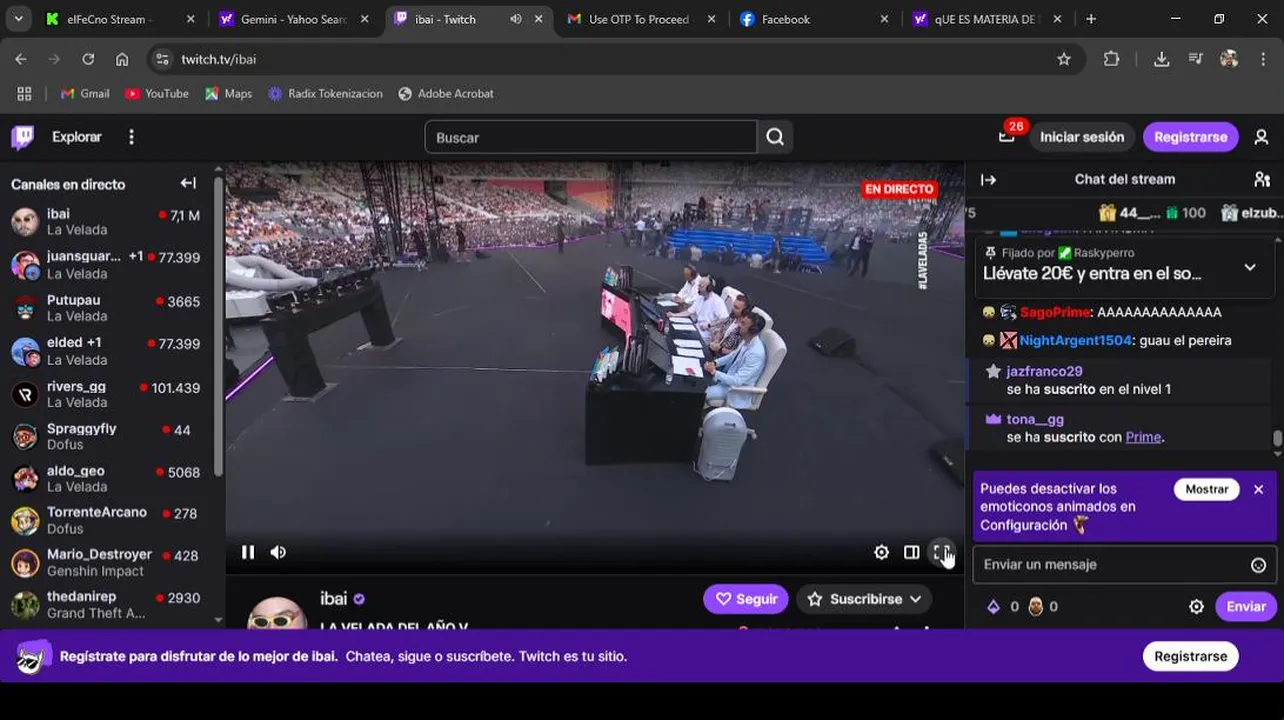The width and height of the screenshot is (1284, 720).
Task: Expand the pinned message chevron
Action: (1250, 268)
